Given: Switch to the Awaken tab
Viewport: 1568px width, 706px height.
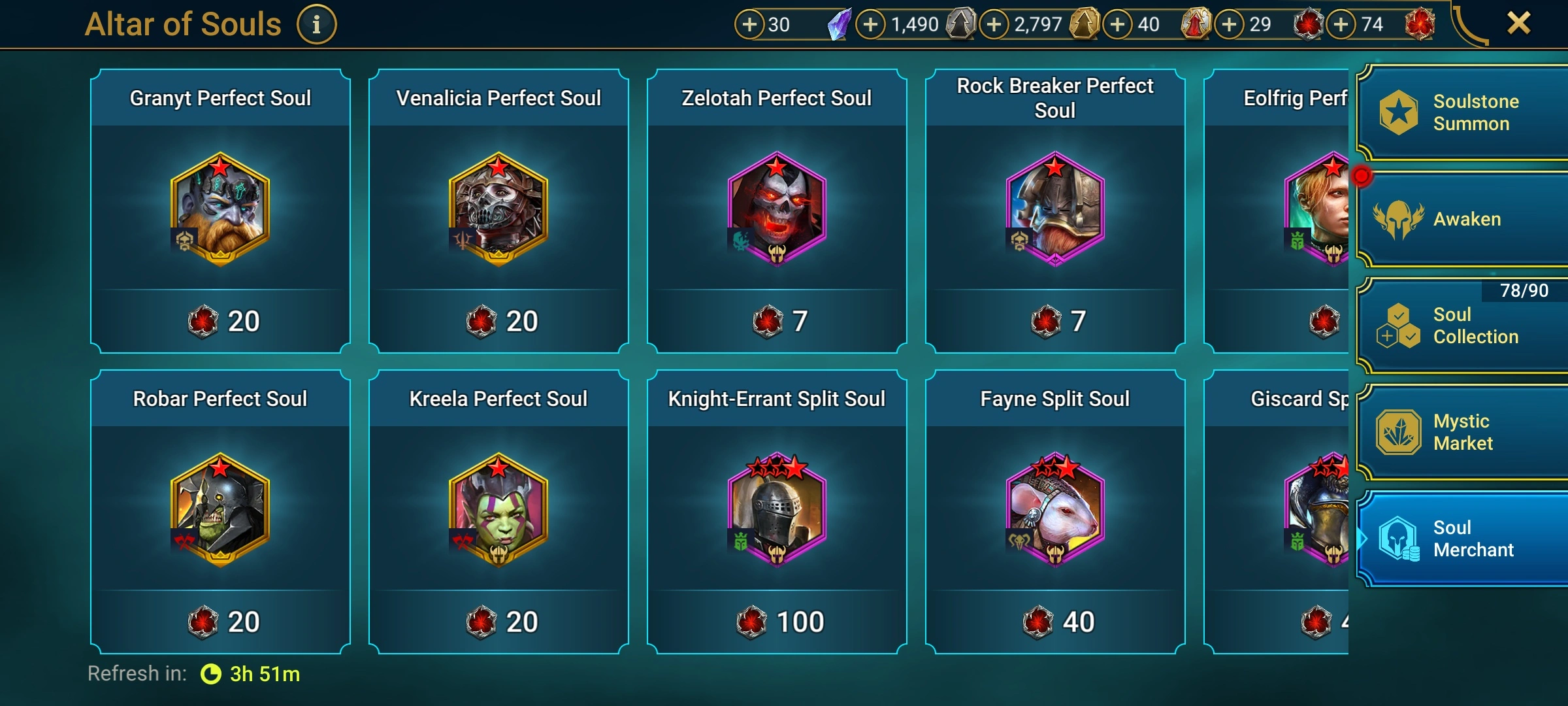Looking at the screenshot, I should pyautogui.click(x=1463, y=220).
